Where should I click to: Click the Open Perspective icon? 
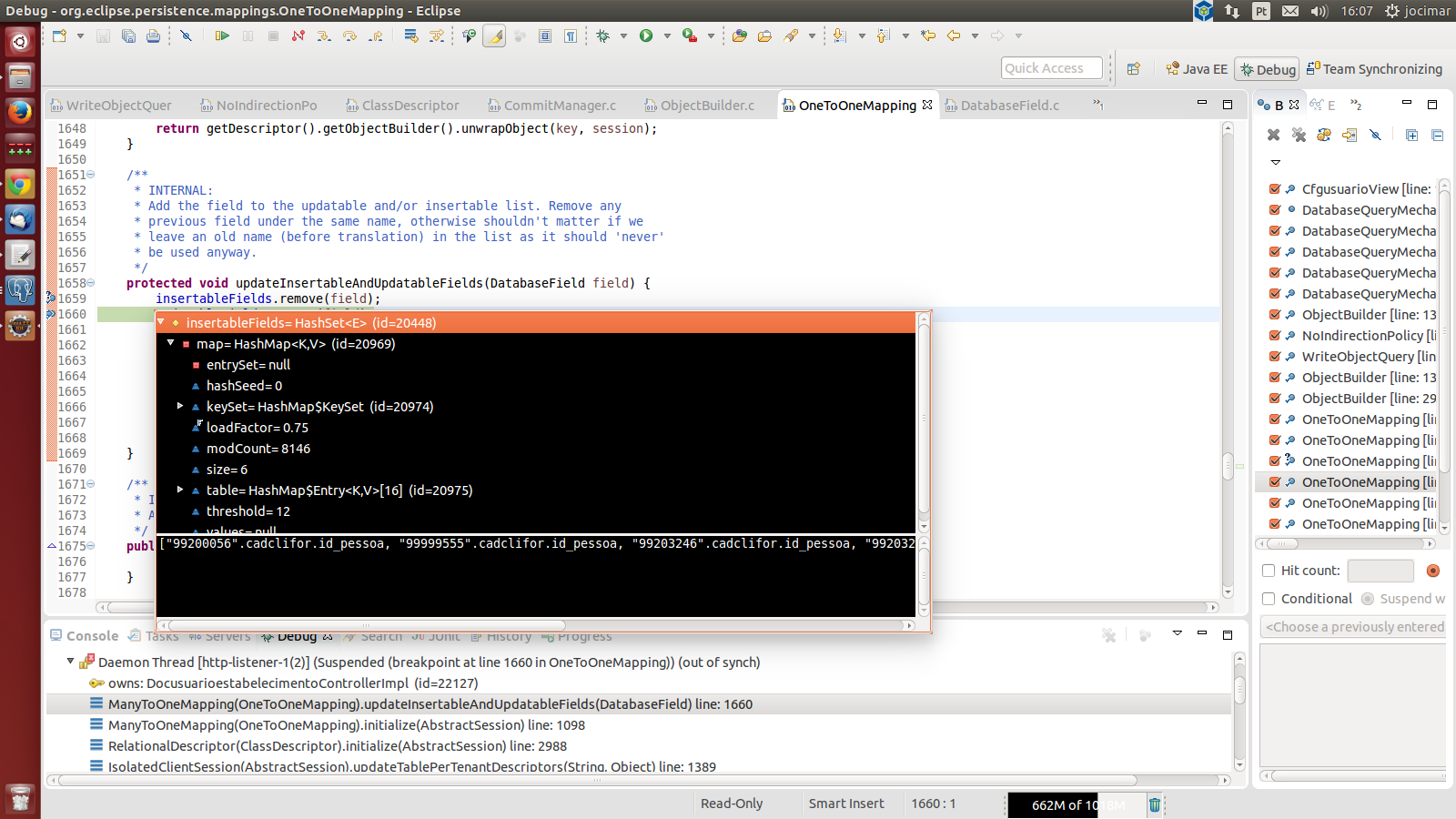[x=1134, y=68]
